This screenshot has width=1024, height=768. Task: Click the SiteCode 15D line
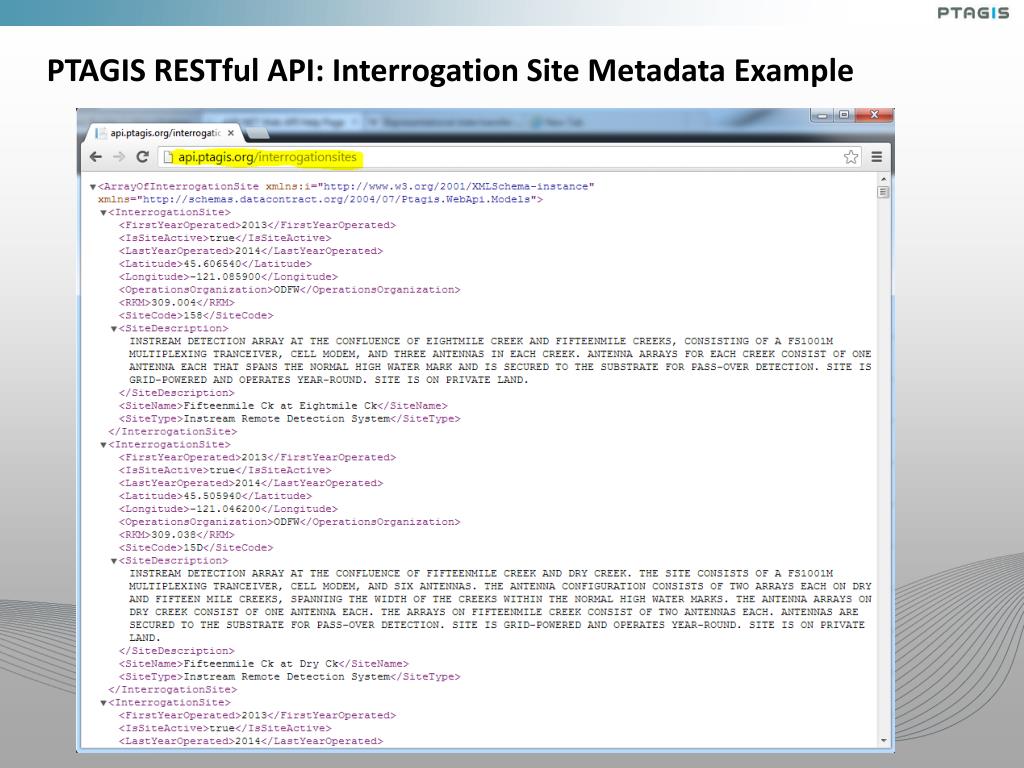point(196,548)
